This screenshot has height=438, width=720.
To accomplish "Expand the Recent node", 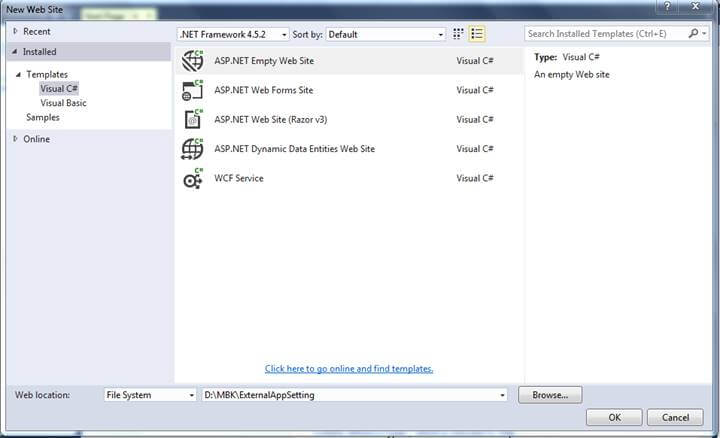I will click(x=15, y=31).
